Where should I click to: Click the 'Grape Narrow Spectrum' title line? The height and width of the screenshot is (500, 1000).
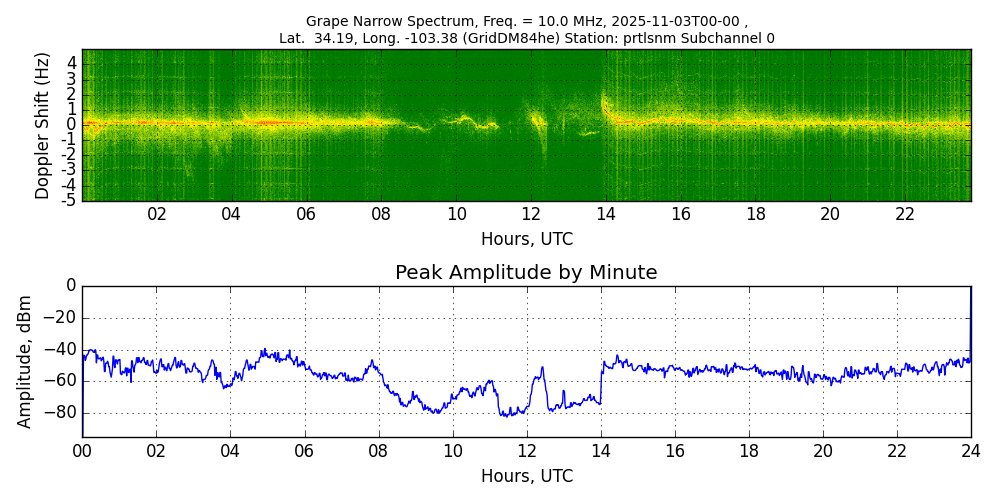(x=526, y=21)
